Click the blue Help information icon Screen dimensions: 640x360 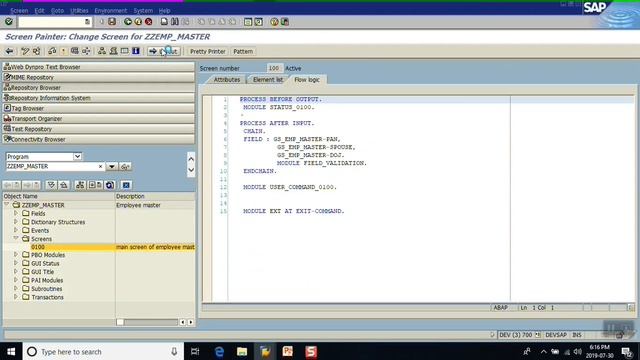[x=136, y=51]
